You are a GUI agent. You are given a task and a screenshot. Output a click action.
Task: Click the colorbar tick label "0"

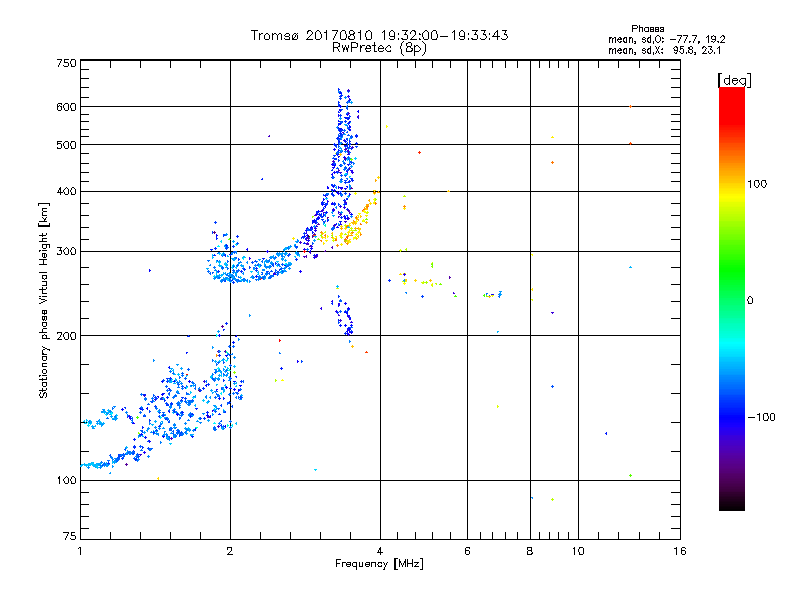click(750, 301)
